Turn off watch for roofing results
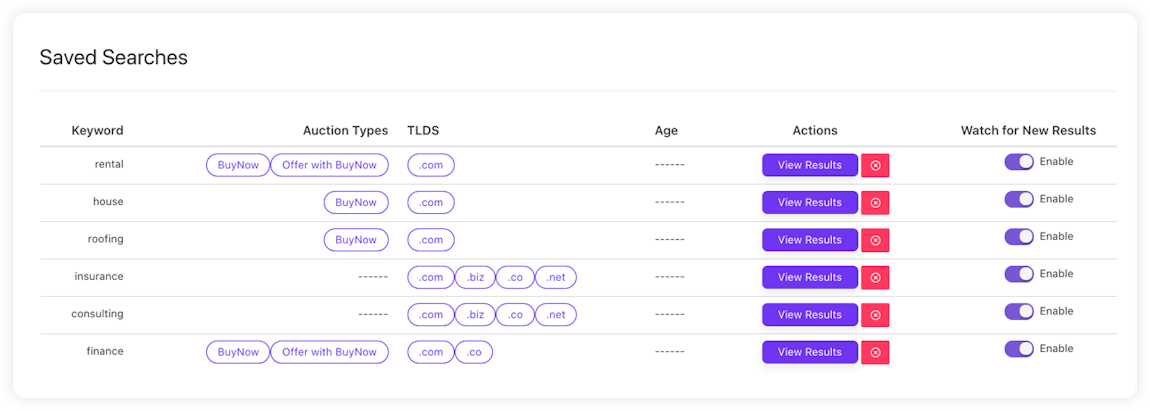1150x411 pixels. coord(1019,237)
